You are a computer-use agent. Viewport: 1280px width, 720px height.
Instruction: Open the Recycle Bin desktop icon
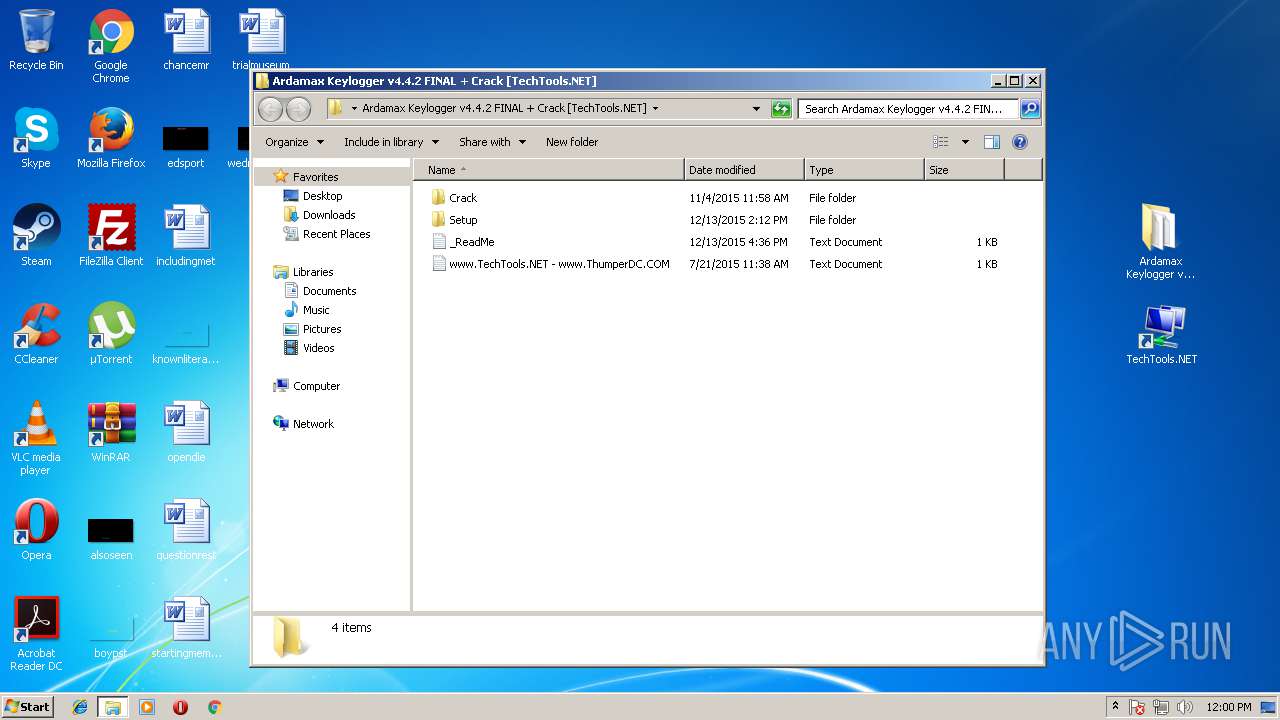36,40
